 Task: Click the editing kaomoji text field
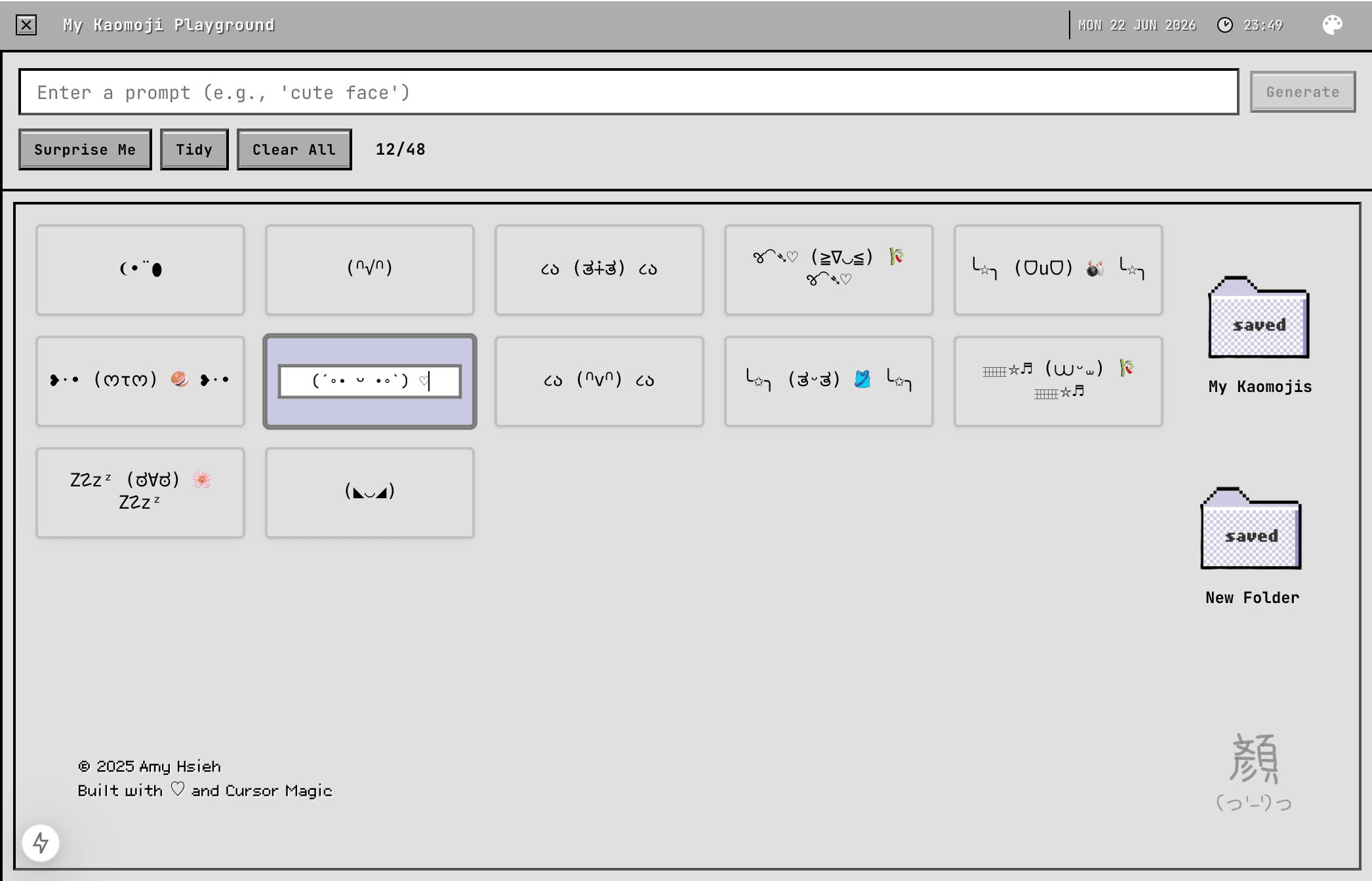370,381
